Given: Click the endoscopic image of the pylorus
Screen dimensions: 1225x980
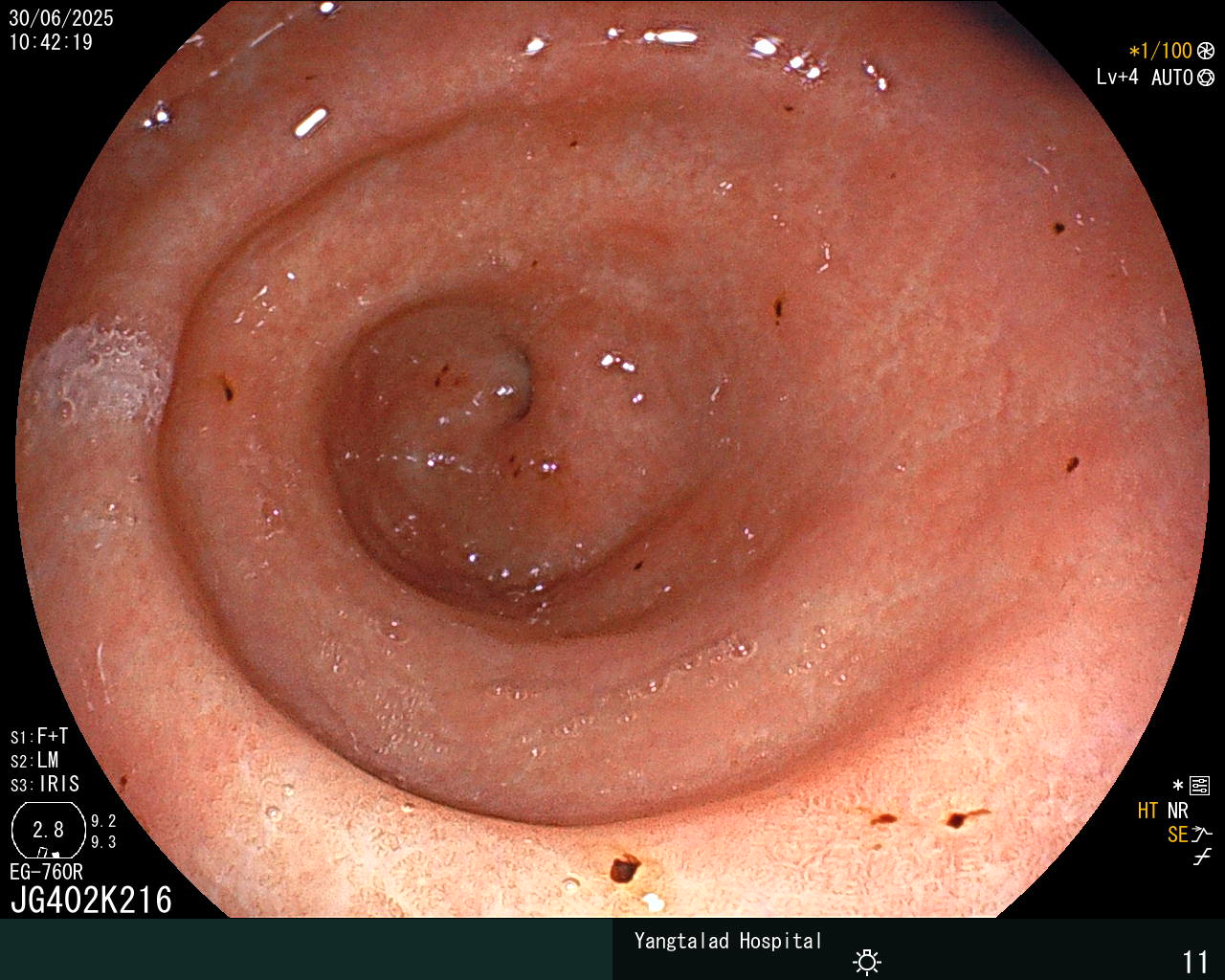Looking at the screenshot, I should point(612,459).
